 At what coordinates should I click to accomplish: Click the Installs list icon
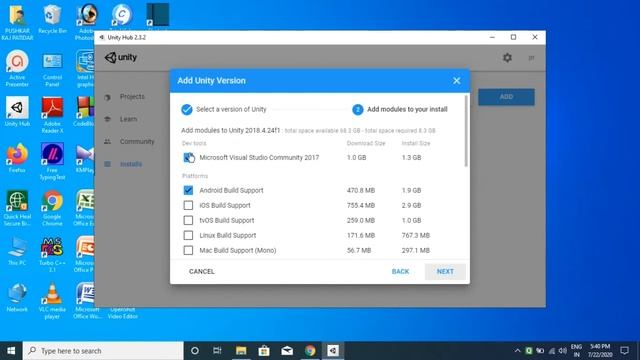coord(107,164)
